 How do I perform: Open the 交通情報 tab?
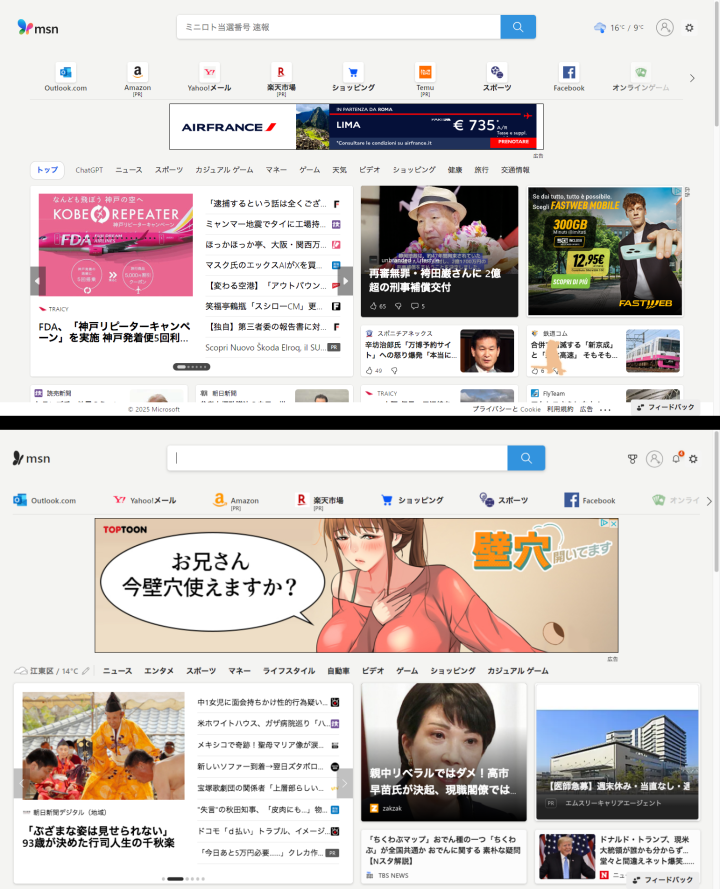pyautogui.click(x=515, y=170)
